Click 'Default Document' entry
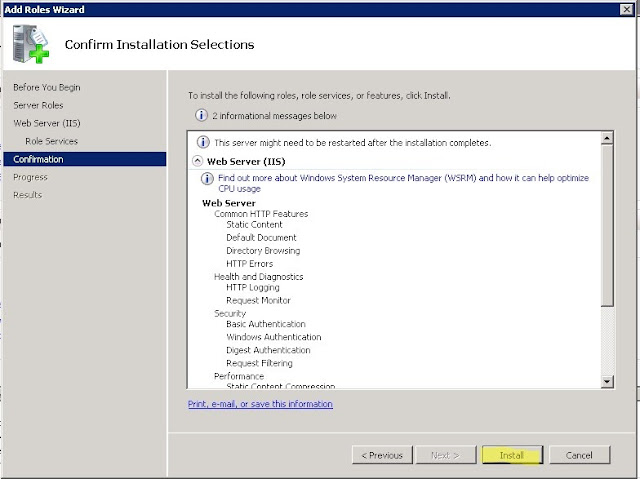This screenshot has width=640, height=479. (261, 237)
